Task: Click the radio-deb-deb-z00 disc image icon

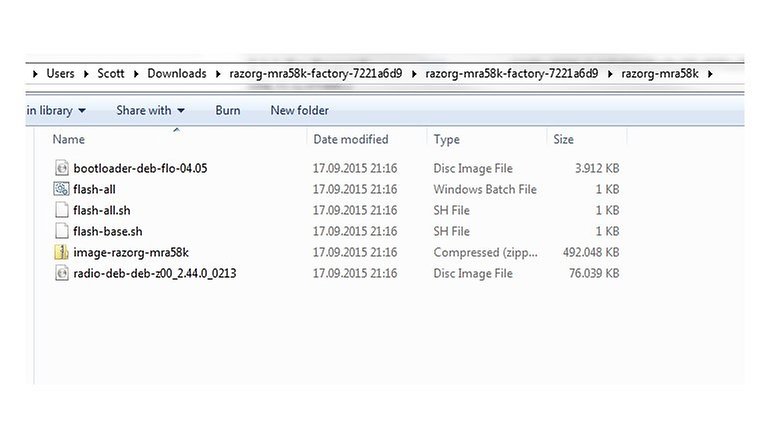Action: click(x=61, y=273)
